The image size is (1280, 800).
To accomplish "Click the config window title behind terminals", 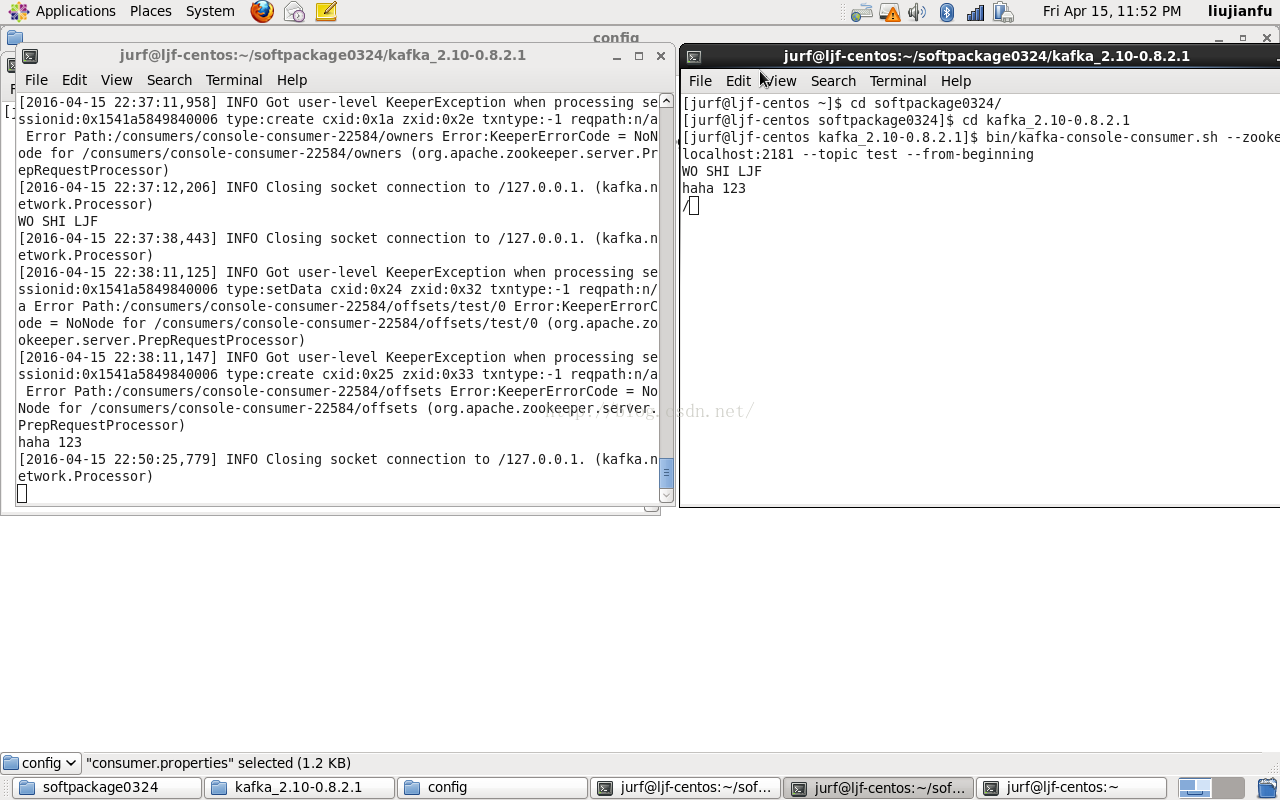I will [x=616, y=37].
